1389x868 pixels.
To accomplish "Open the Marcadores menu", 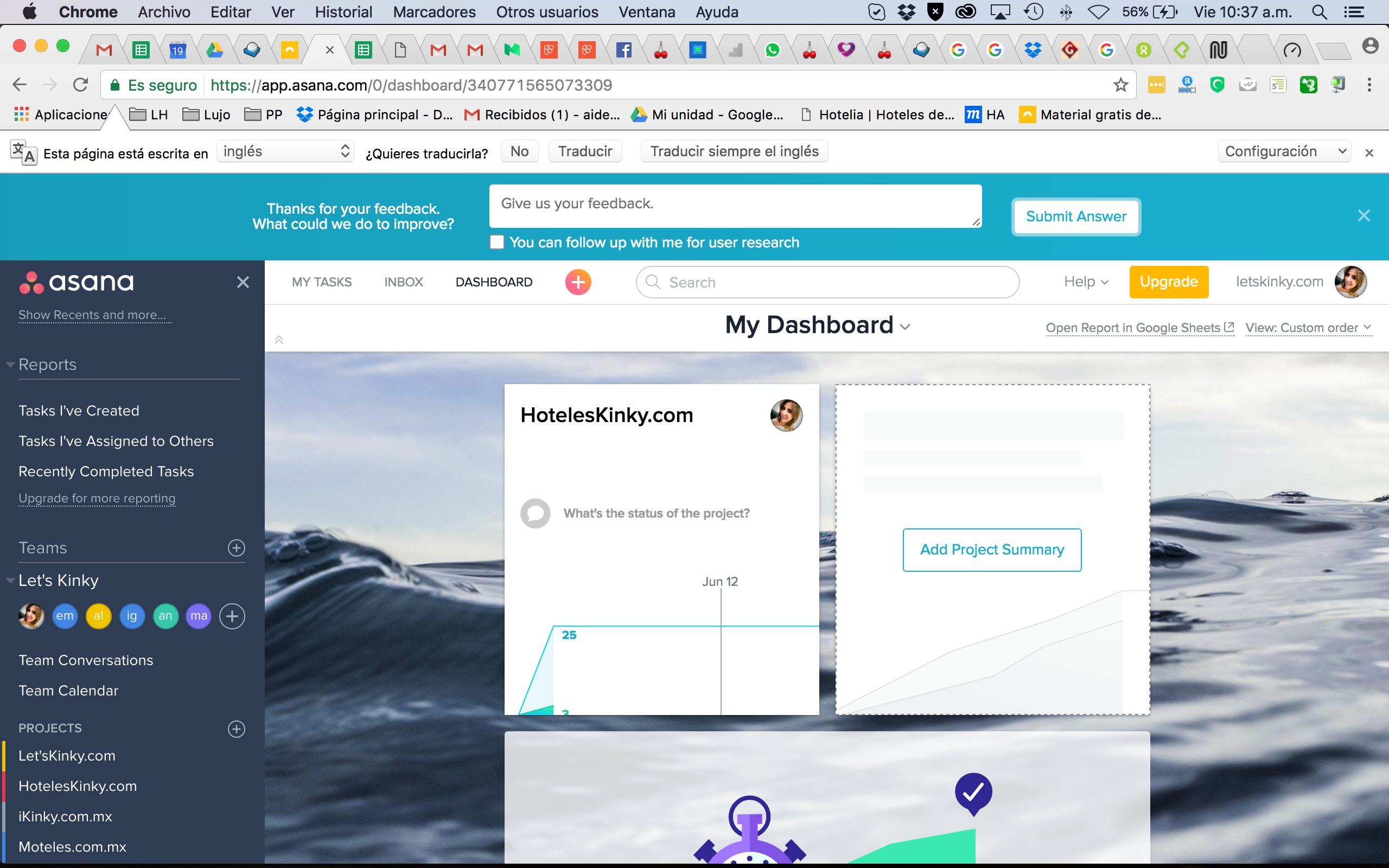I will (434, 12).
